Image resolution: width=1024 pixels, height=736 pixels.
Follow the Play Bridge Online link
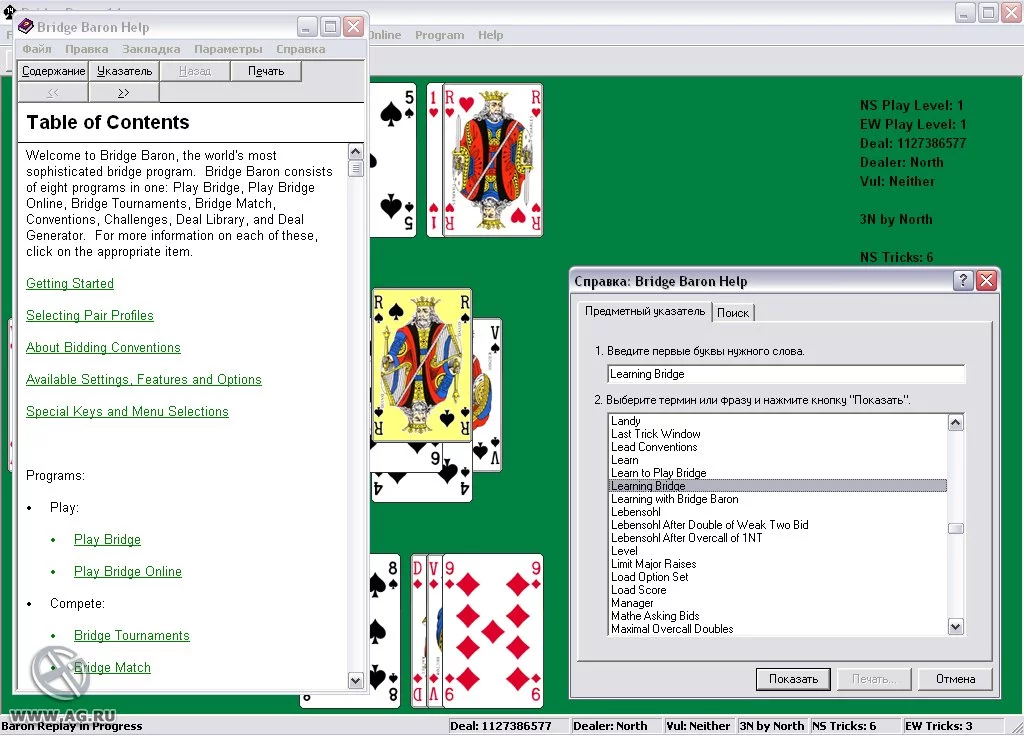[127, 571]
